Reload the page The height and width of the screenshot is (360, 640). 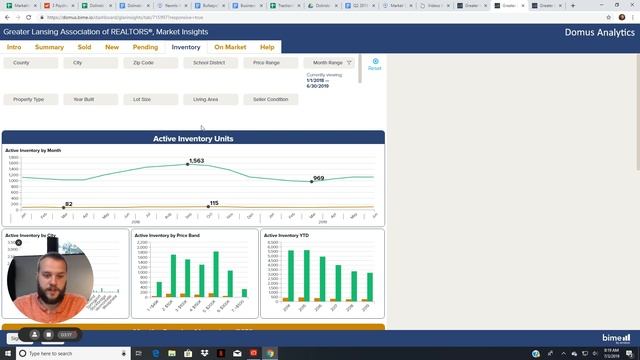(29, 18)
